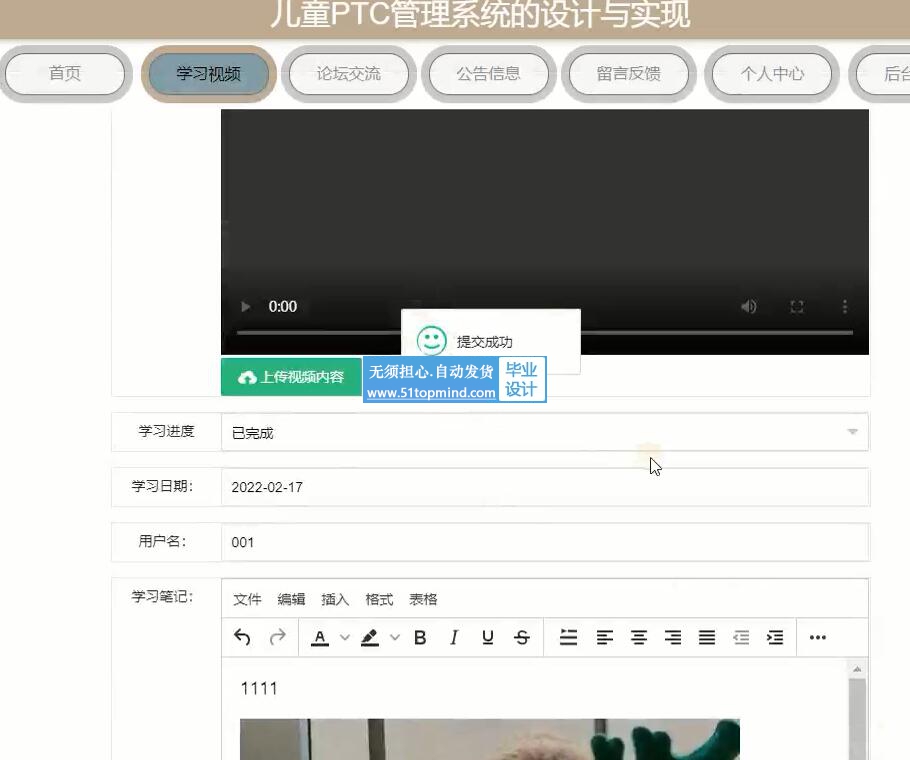The image size is (910, 760).
Task: Click the video progress bar
Action: [x=544, y=332]
